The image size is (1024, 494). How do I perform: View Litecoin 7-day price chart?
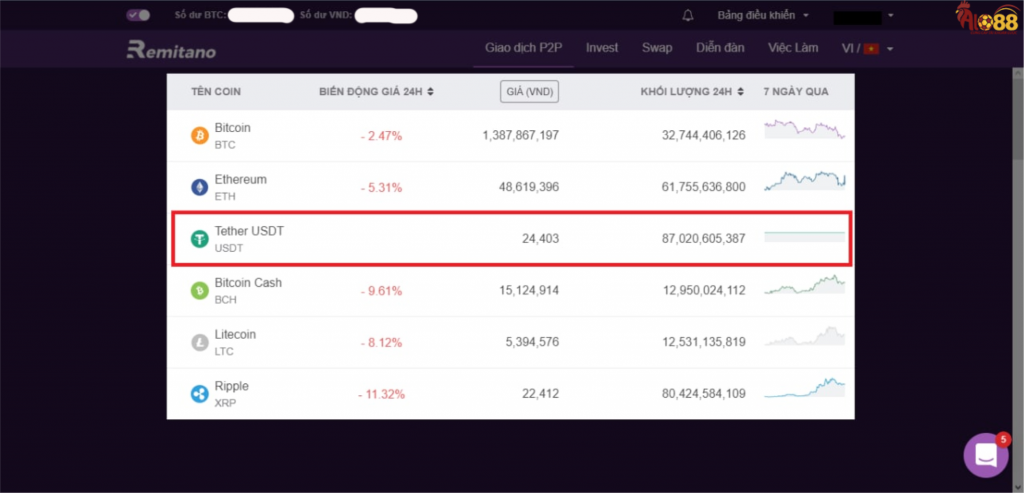pos(805,336)
